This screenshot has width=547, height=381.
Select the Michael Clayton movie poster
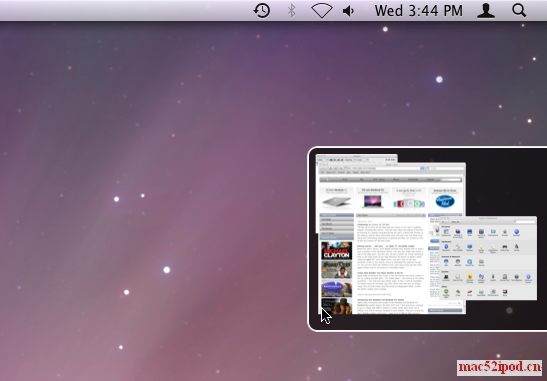[337, 251]
